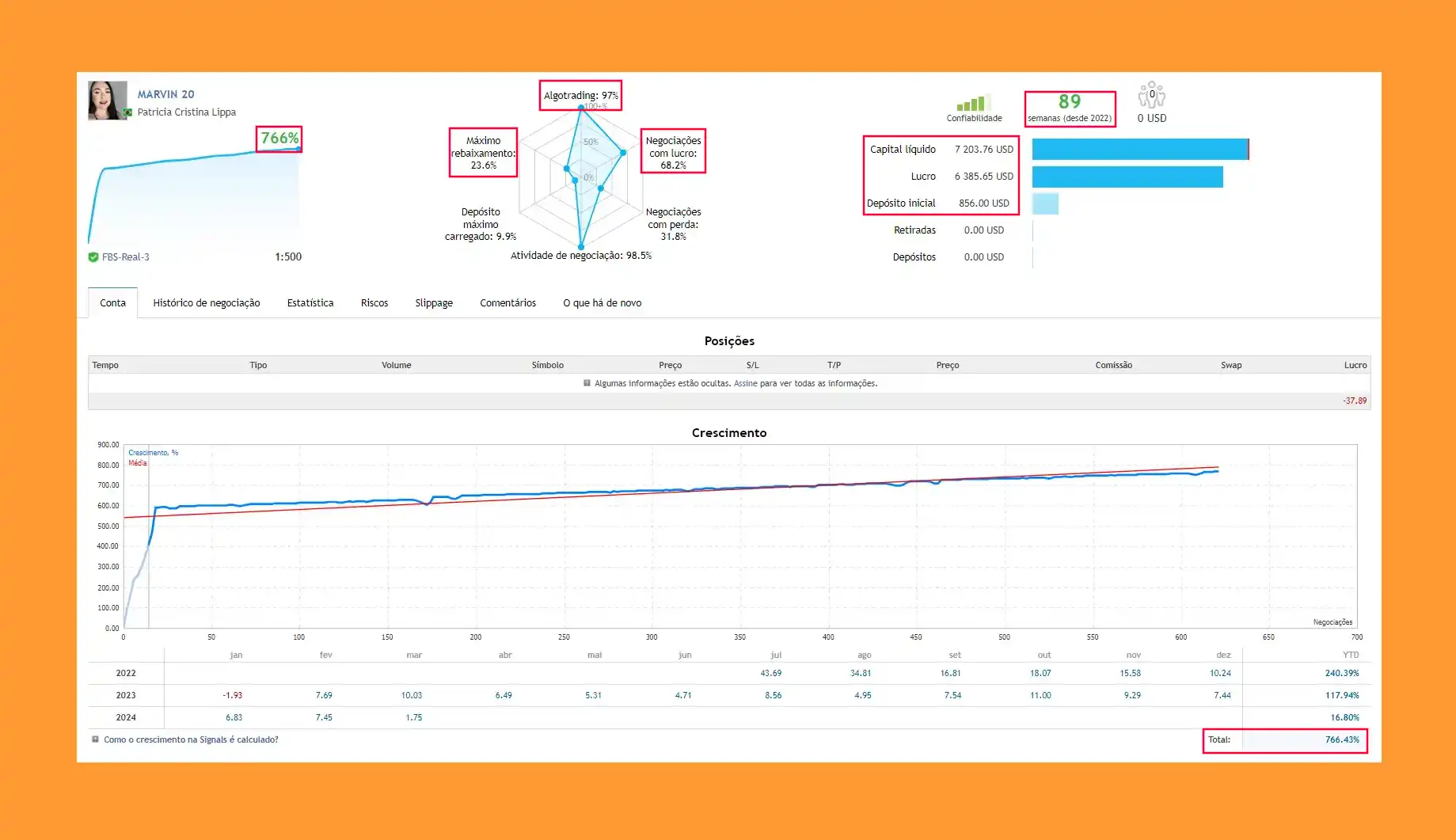Open the MARVIN 20 signal title
Viewport: 1456px width, 840px height.
(x=165, y=94)
